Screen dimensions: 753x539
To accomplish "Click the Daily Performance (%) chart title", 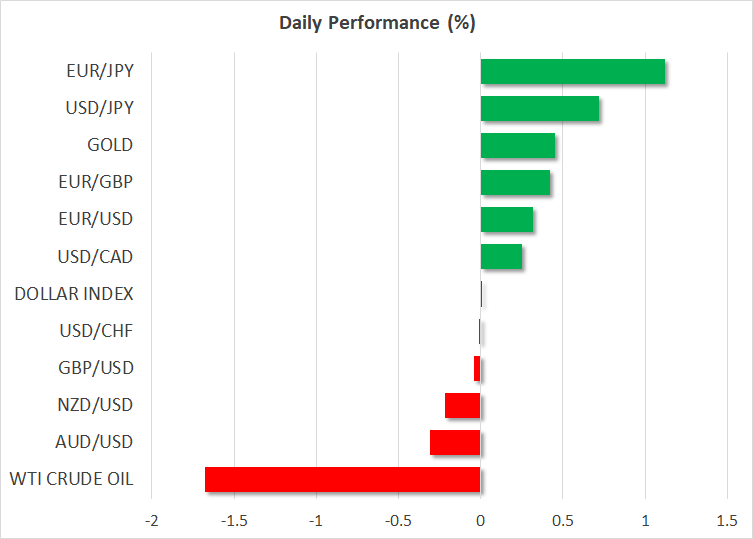I will point(376,22).
